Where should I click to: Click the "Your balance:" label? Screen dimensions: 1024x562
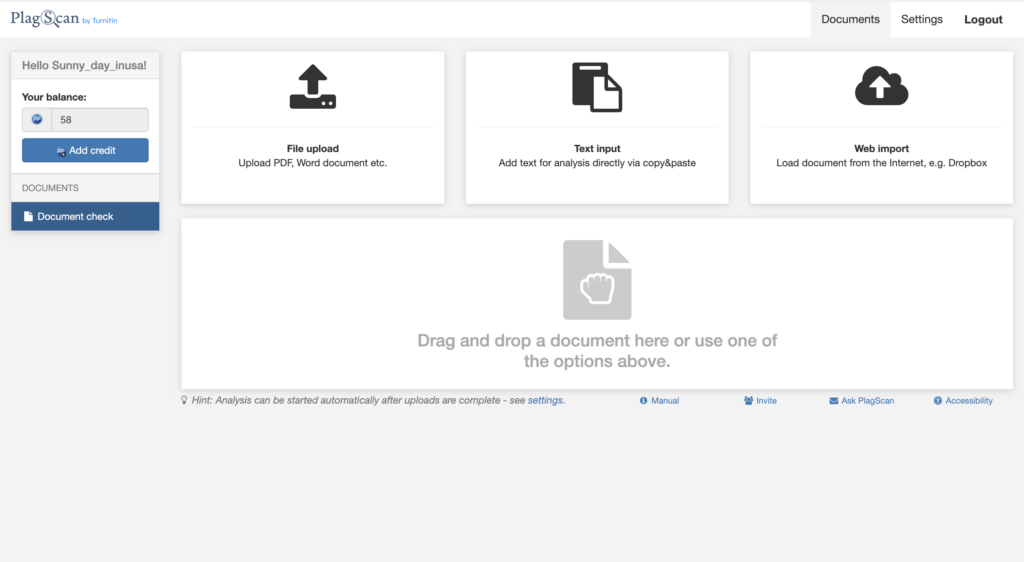click(x=54, y=97)
